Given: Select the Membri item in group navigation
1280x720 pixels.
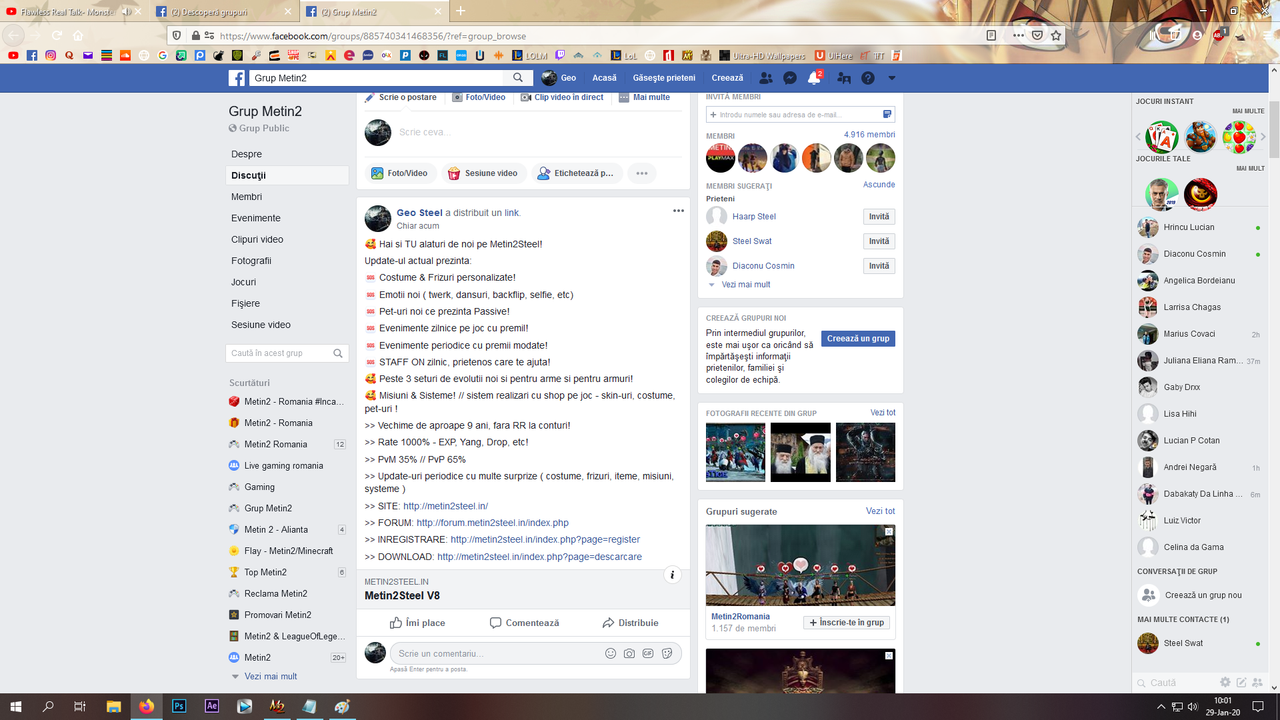Looking at the screenshot, I should coord(247,197).
